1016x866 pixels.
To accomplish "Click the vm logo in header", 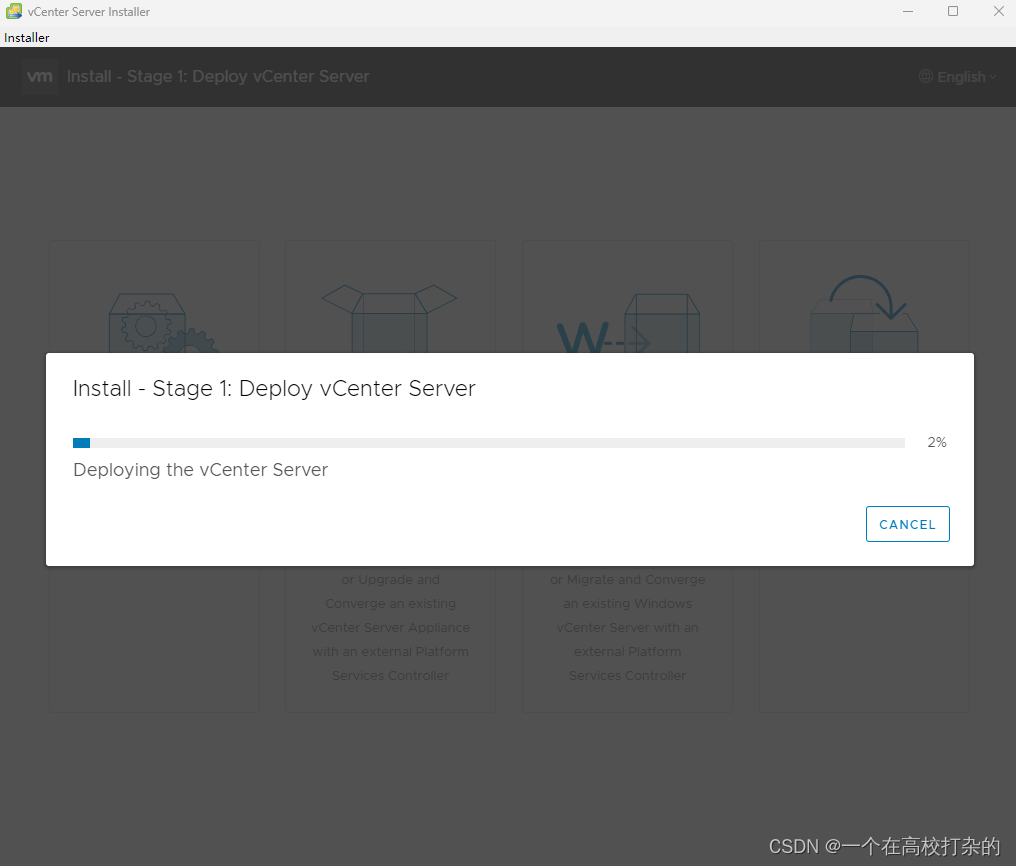I will pyautogui.click(x=40, y=76).
